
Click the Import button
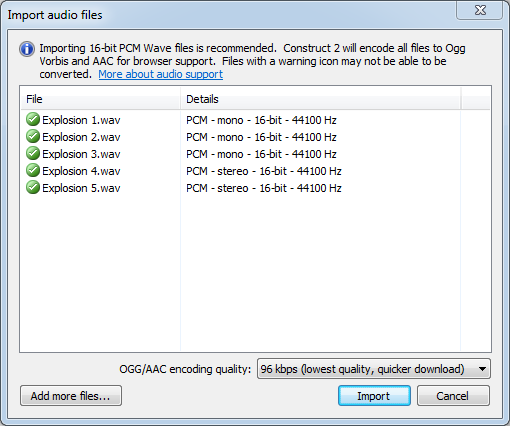pos(374,396)
